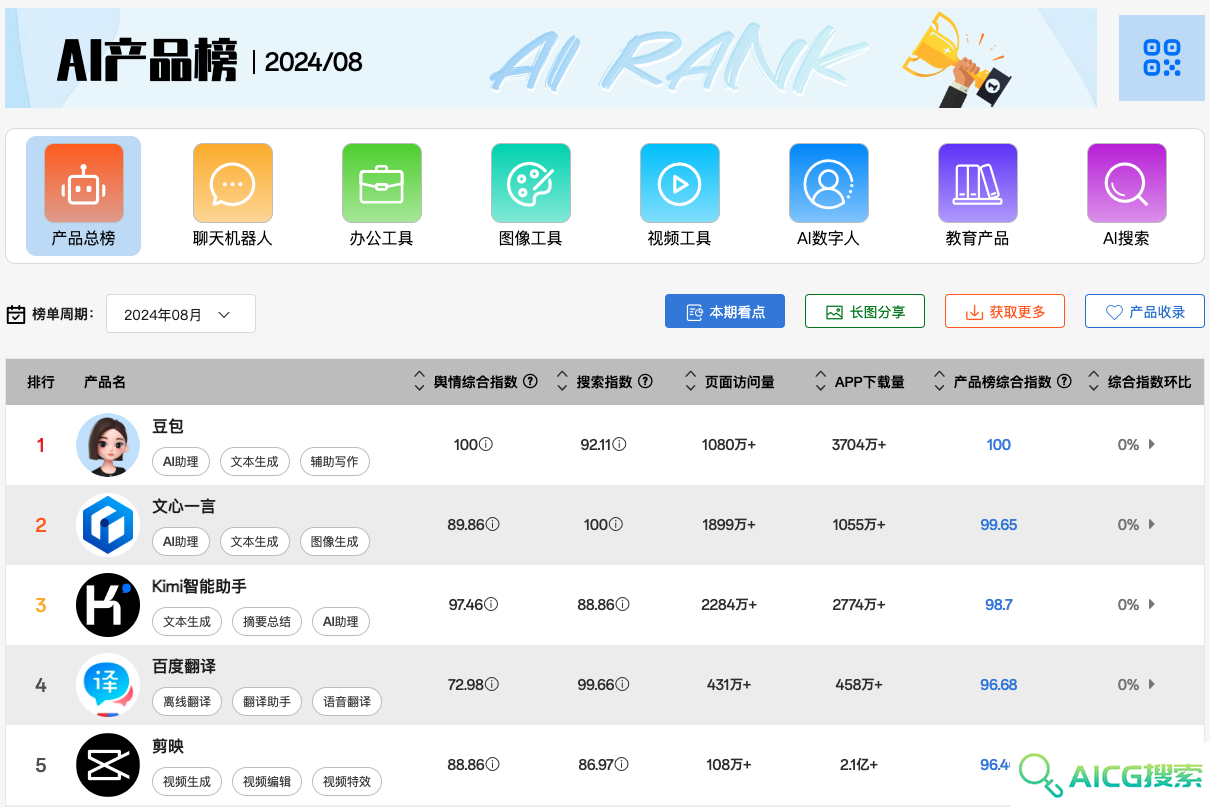Click the 剪映 black logo
Image resolution: width=1210 pixels, height=807 pixels.
pos(108,765)
